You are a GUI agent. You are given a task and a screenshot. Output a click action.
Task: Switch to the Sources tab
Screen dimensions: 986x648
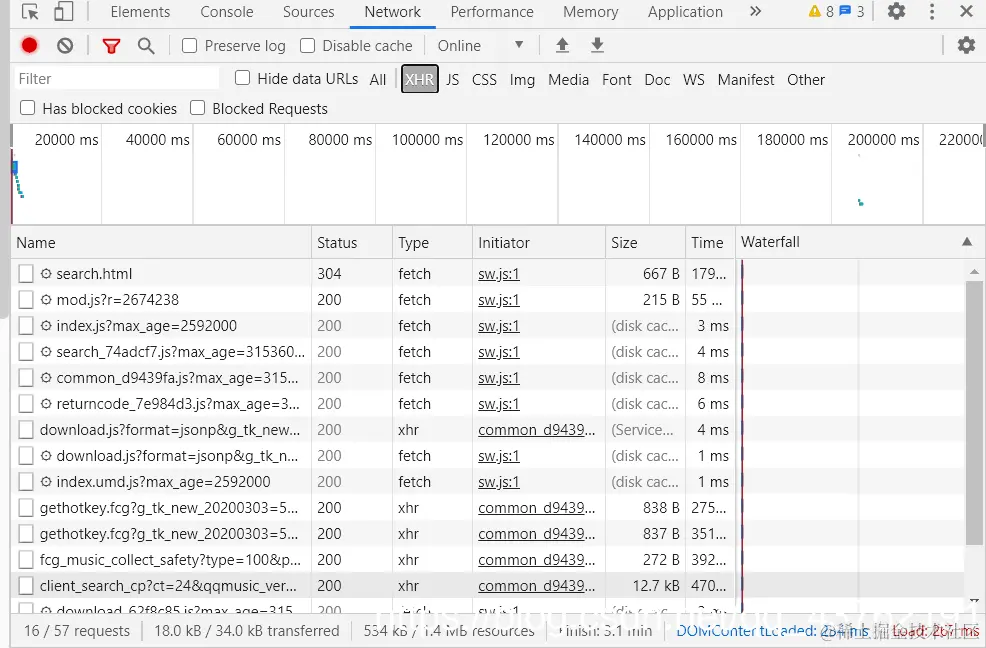[309, 12]
